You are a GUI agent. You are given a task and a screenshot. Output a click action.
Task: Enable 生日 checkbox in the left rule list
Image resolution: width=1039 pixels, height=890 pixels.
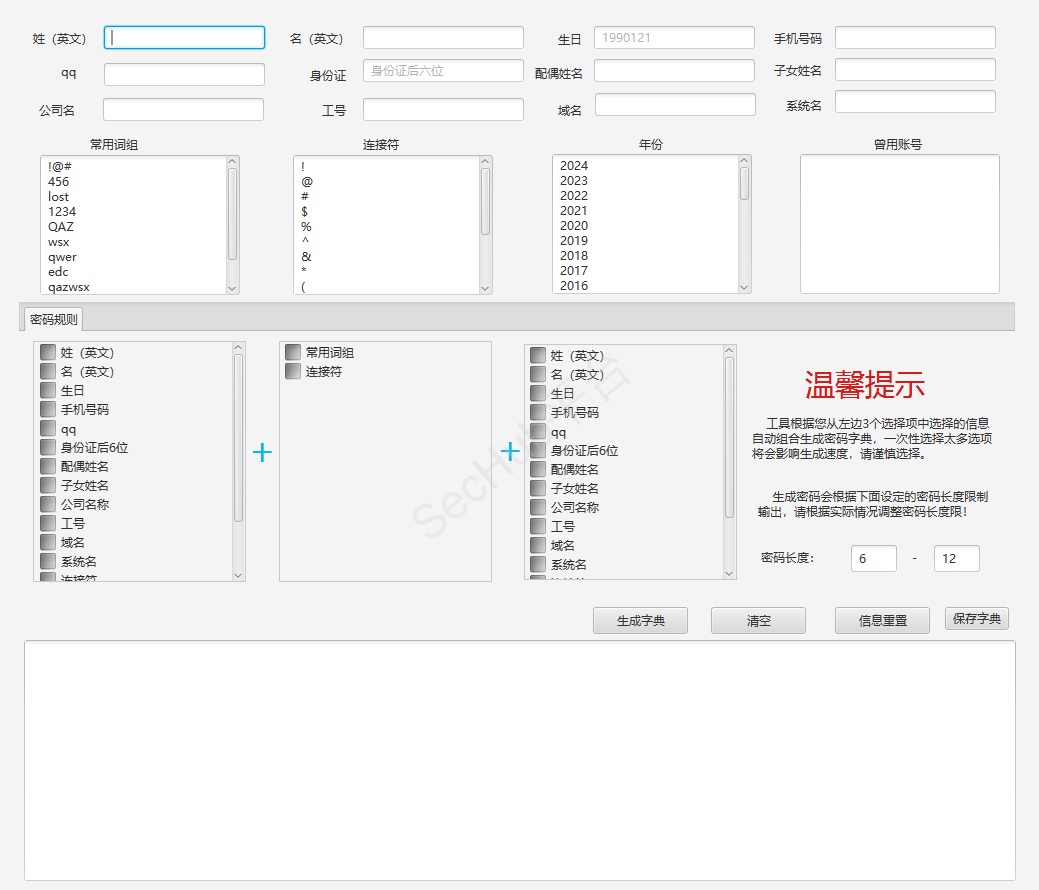48,391
